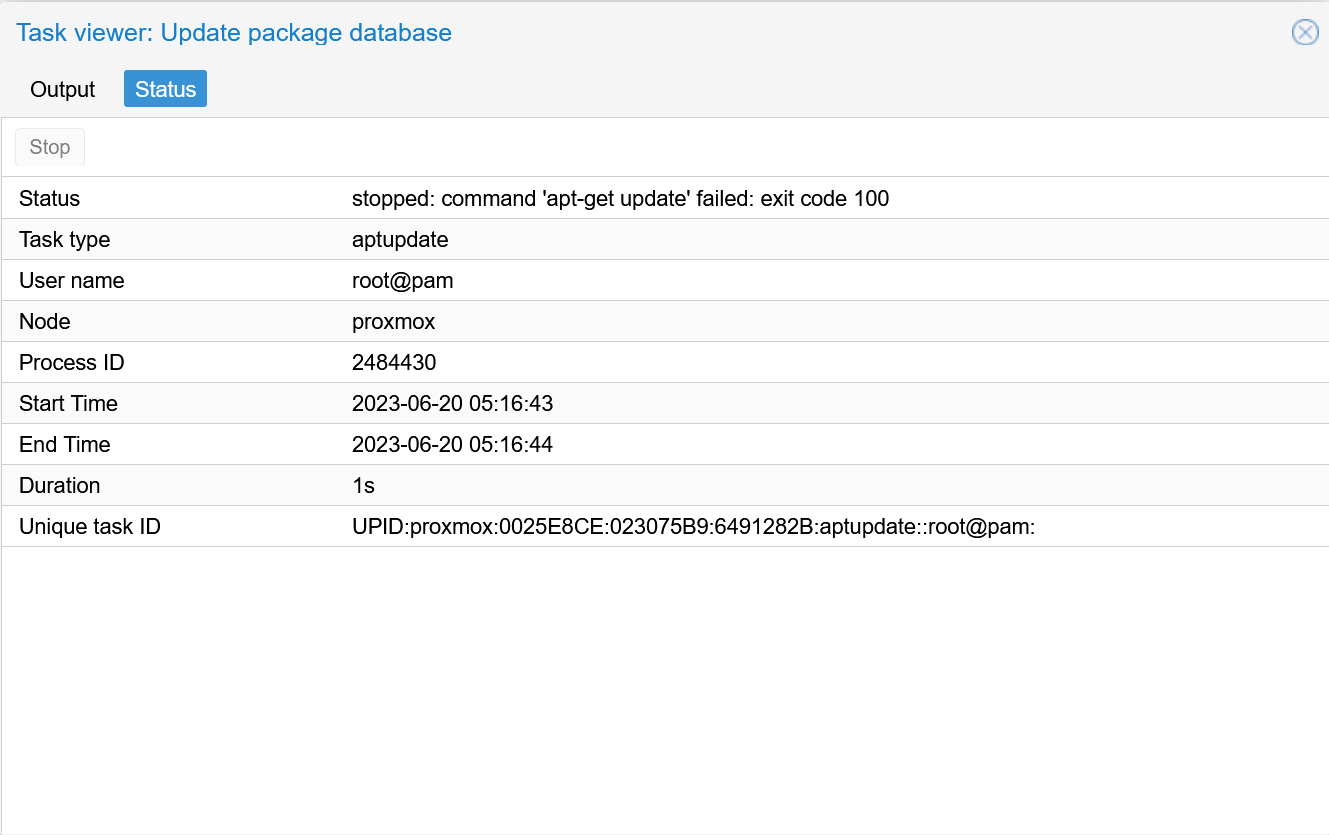Click the Stop button
The height and width of the screenshot is (835, 1329).
49,147
